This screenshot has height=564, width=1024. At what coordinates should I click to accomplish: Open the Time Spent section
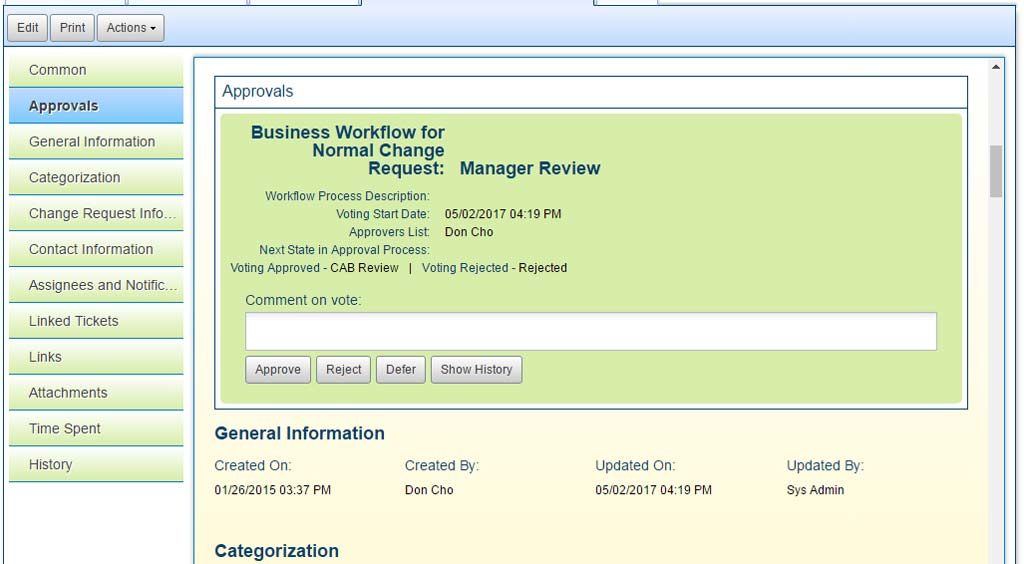coord(96,430)
